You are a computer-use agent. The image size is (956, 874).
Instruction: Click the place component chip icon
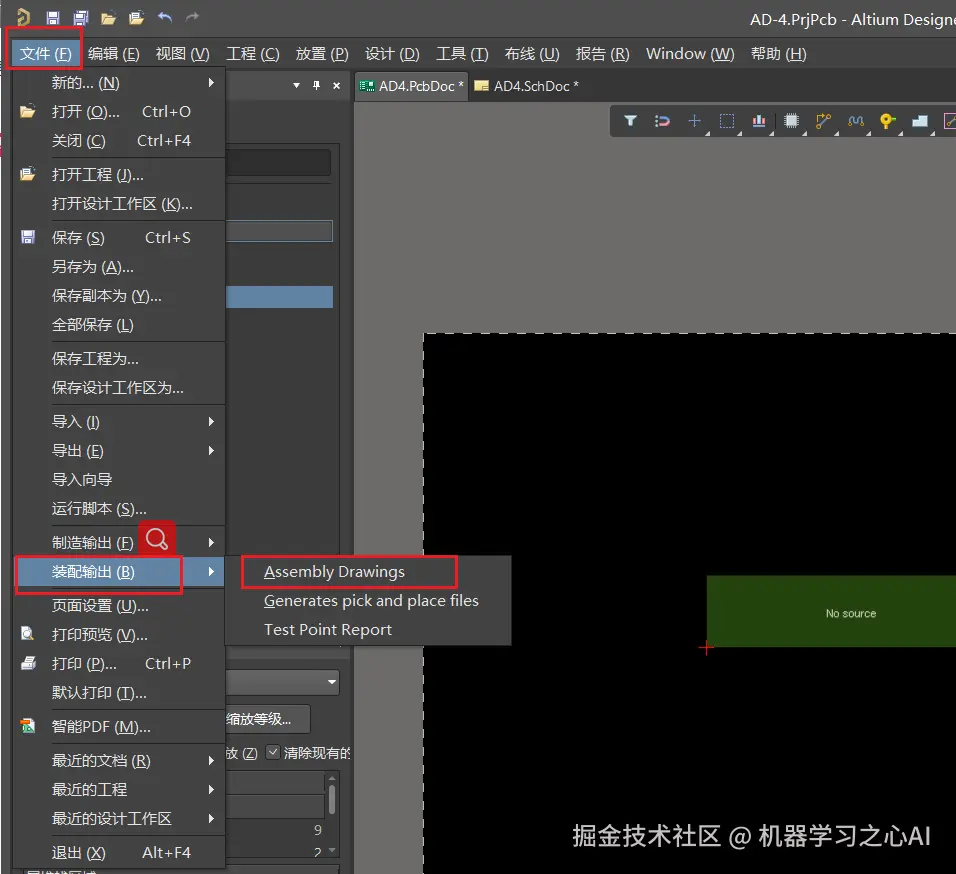click(x=791, y=121)
